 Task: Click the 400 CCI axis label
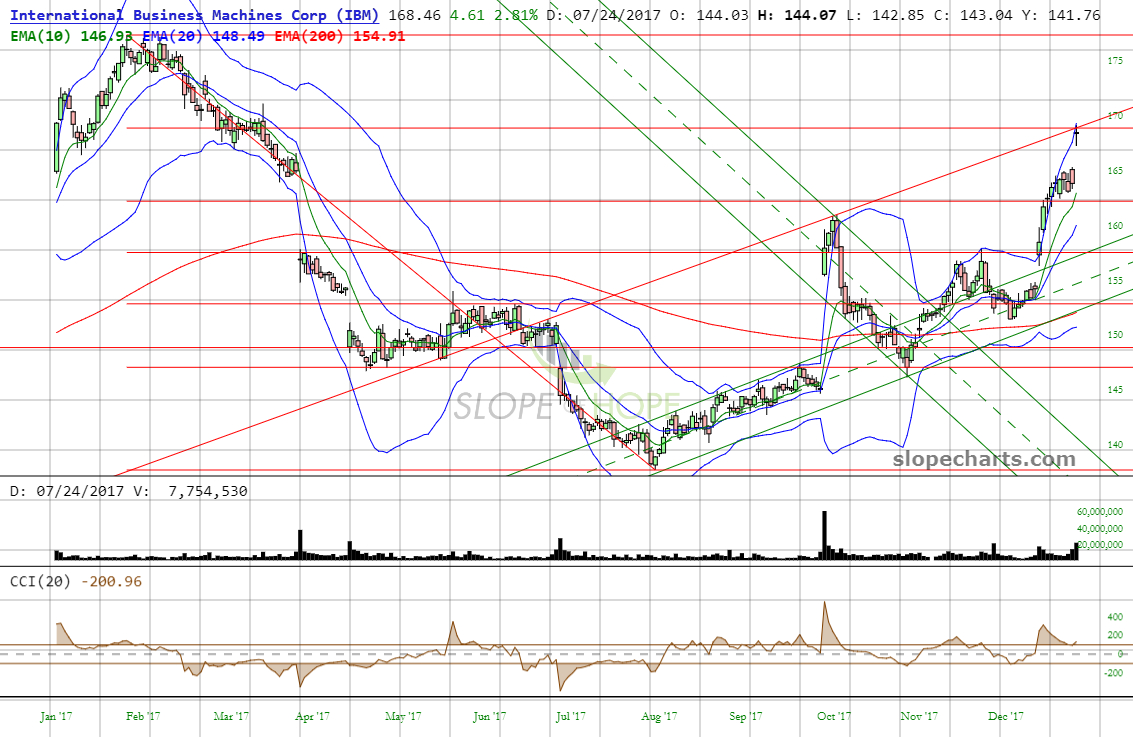[1115, 616]
